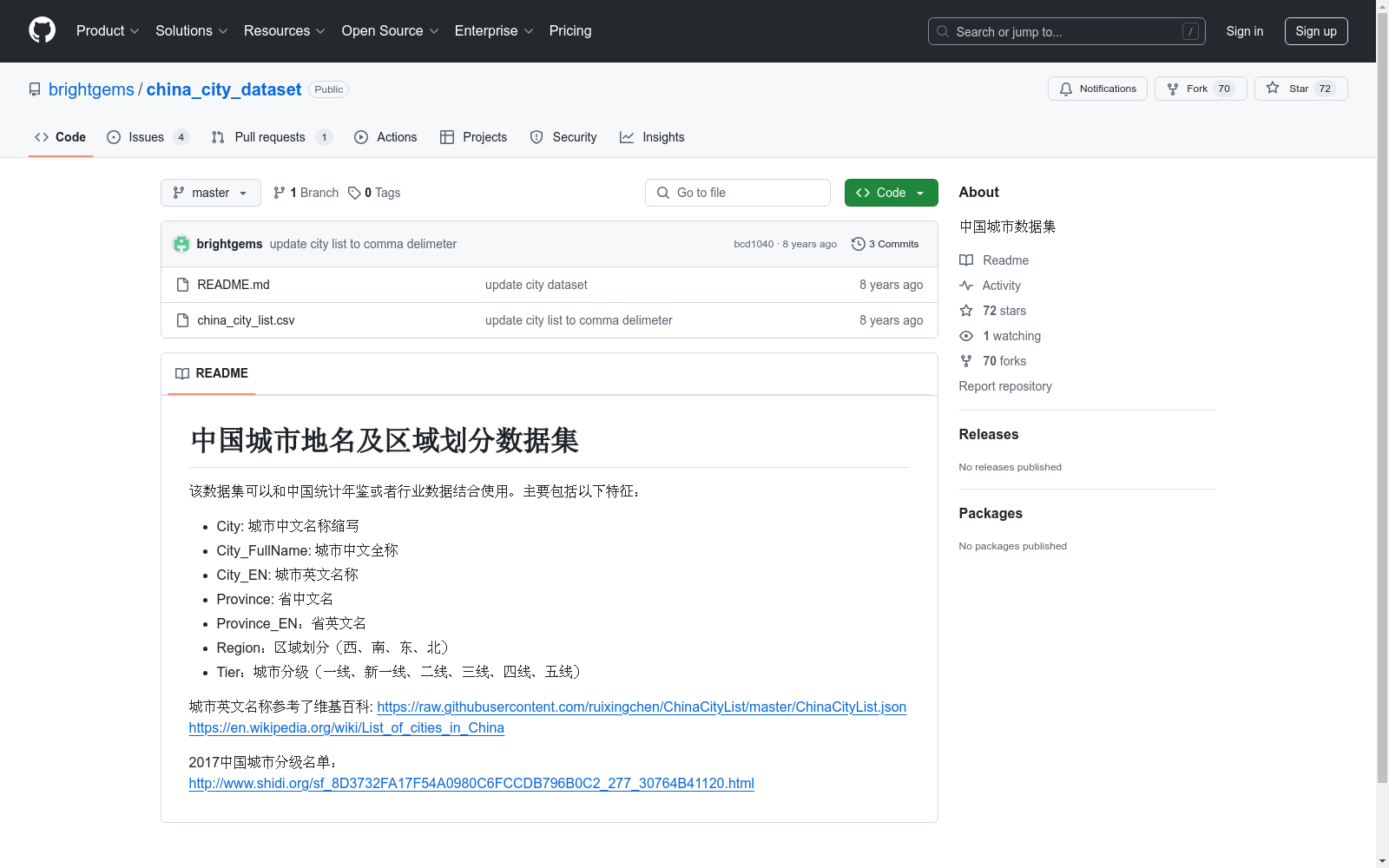Open the china_city_dataset repository link
Screen dimensions: 1389x868
pyautogui.click(x=224, y=89)
